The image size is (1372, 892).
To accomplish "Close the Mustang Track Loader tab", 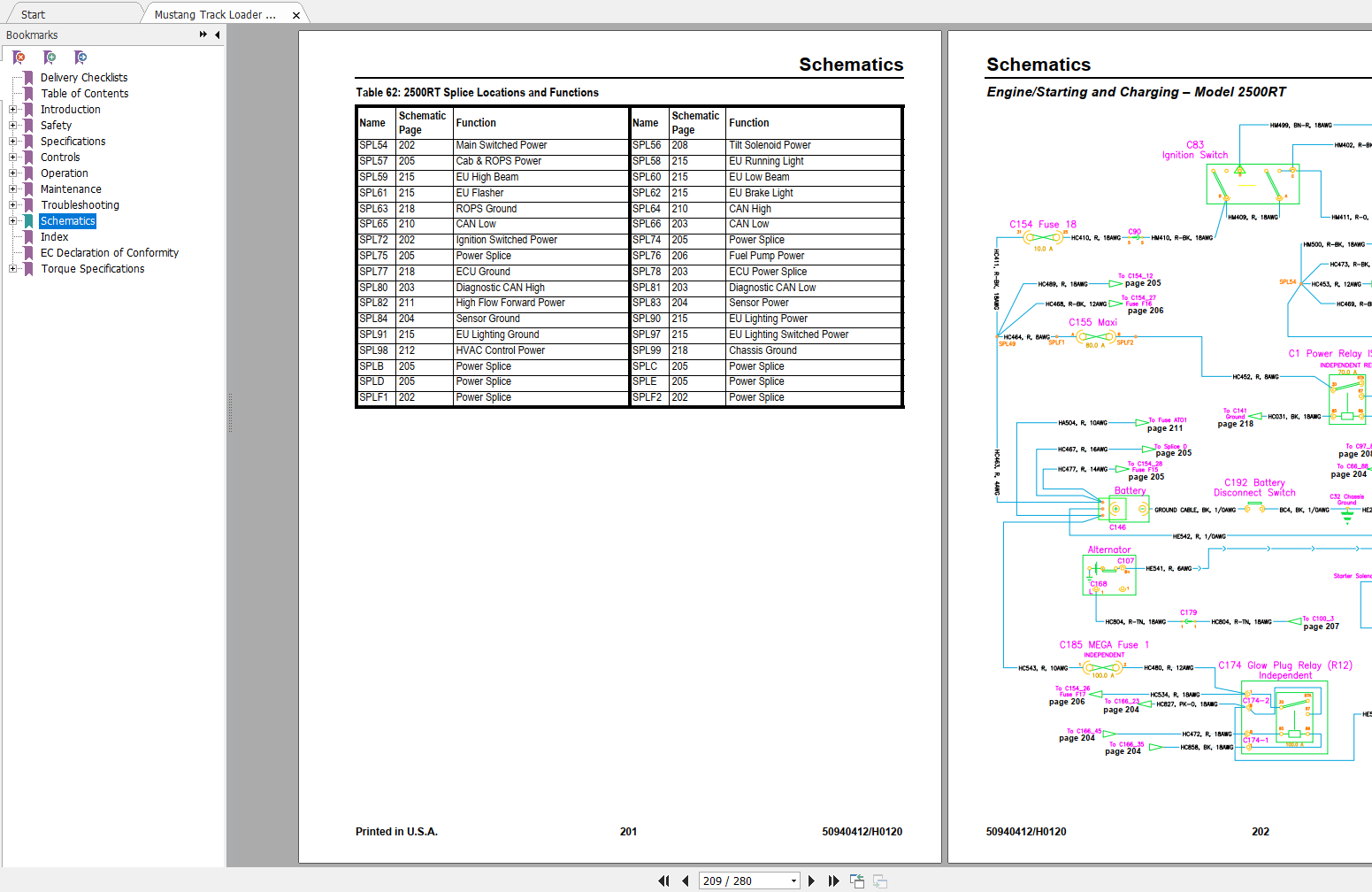I will point(296,15).
